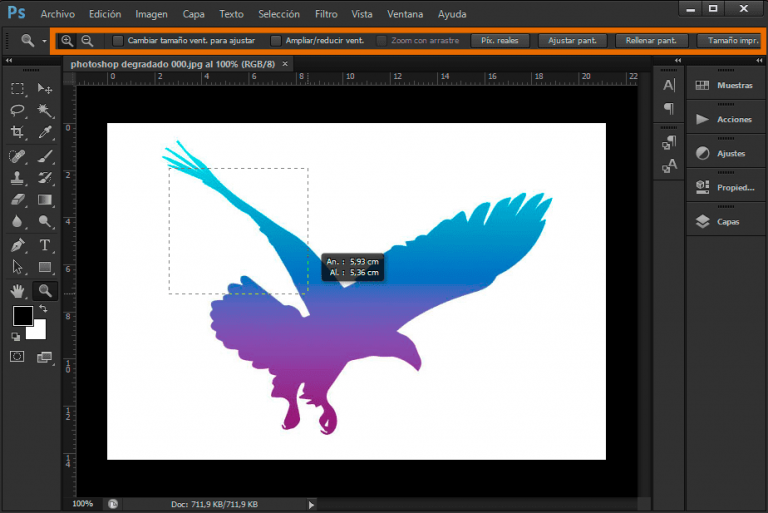
Task: Open the Ayuda menu
Action: point(452,14)
